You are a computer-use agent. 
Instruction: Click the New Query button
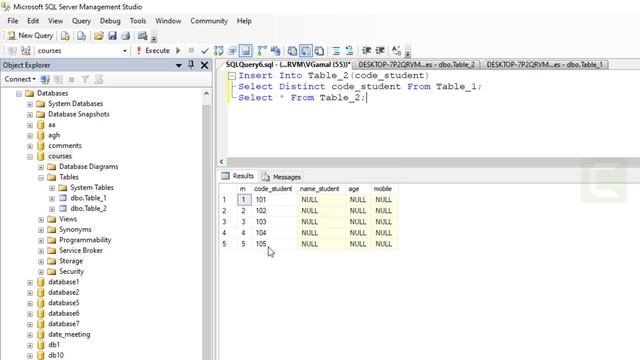click(x=30, y=36)
